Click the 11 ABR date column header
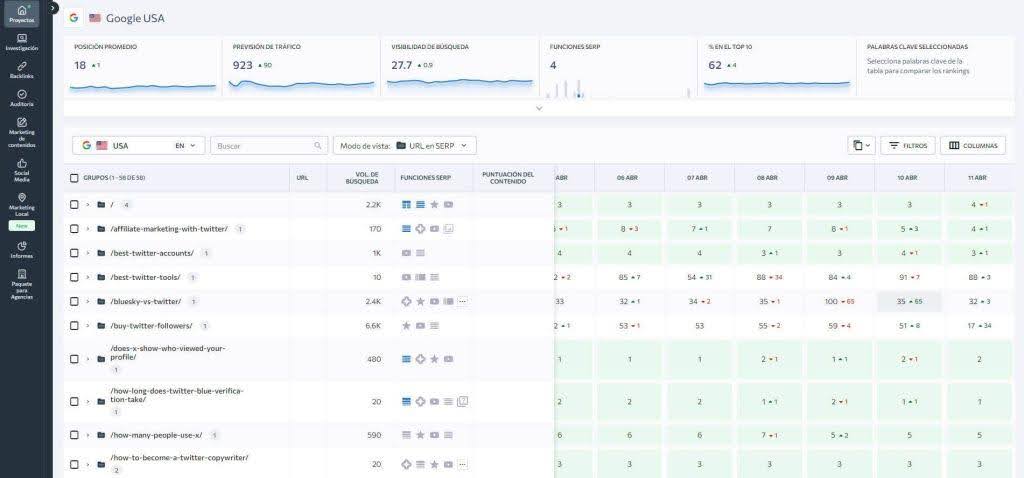 click(x=977, y=178)
